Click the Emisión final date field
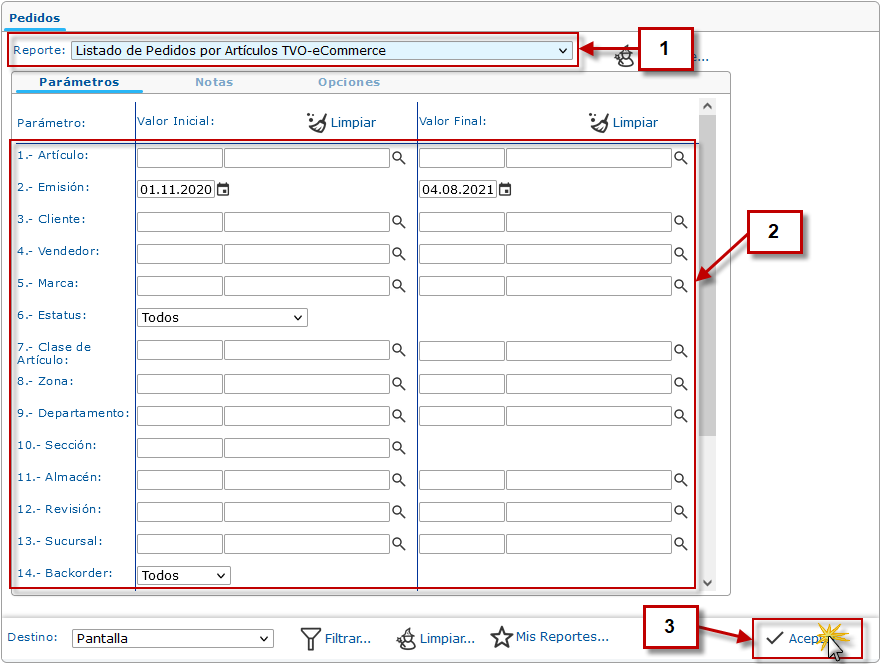Image resolution: width=881 pixels, height=664 pixels. (458, 189)
